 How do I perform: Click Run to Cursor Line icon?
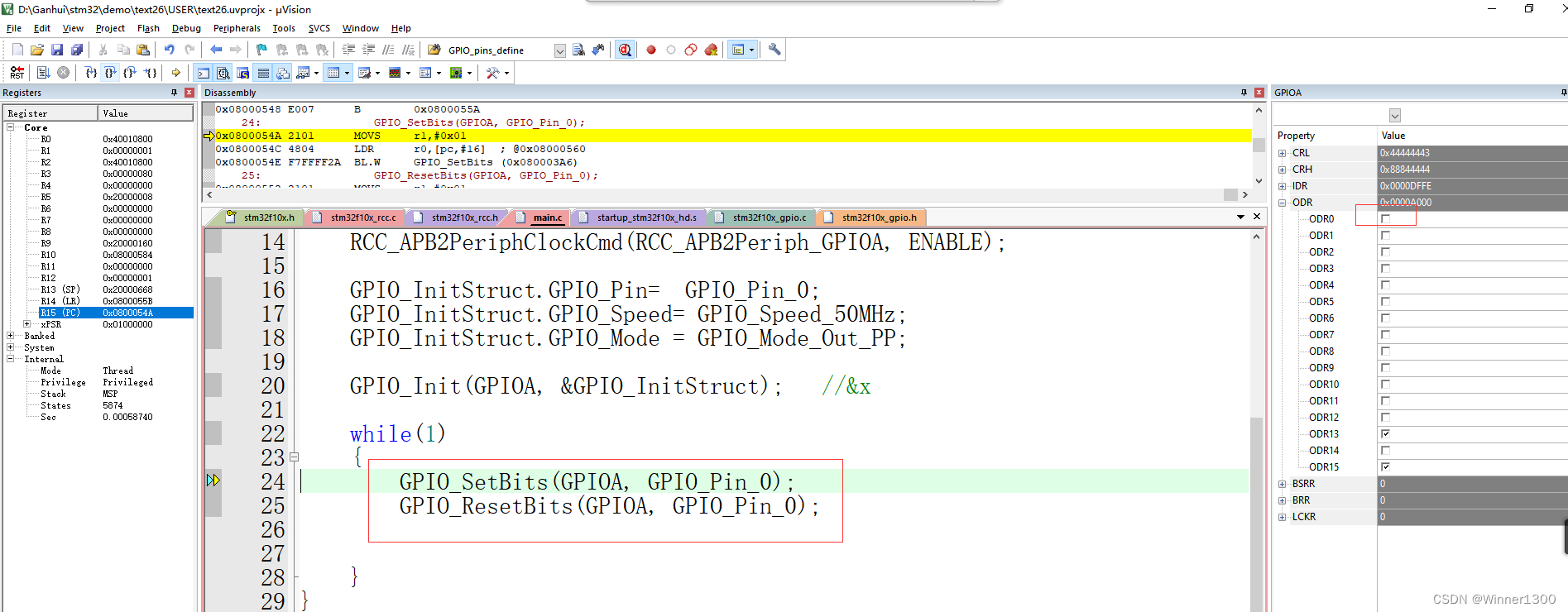pos(150,73)
